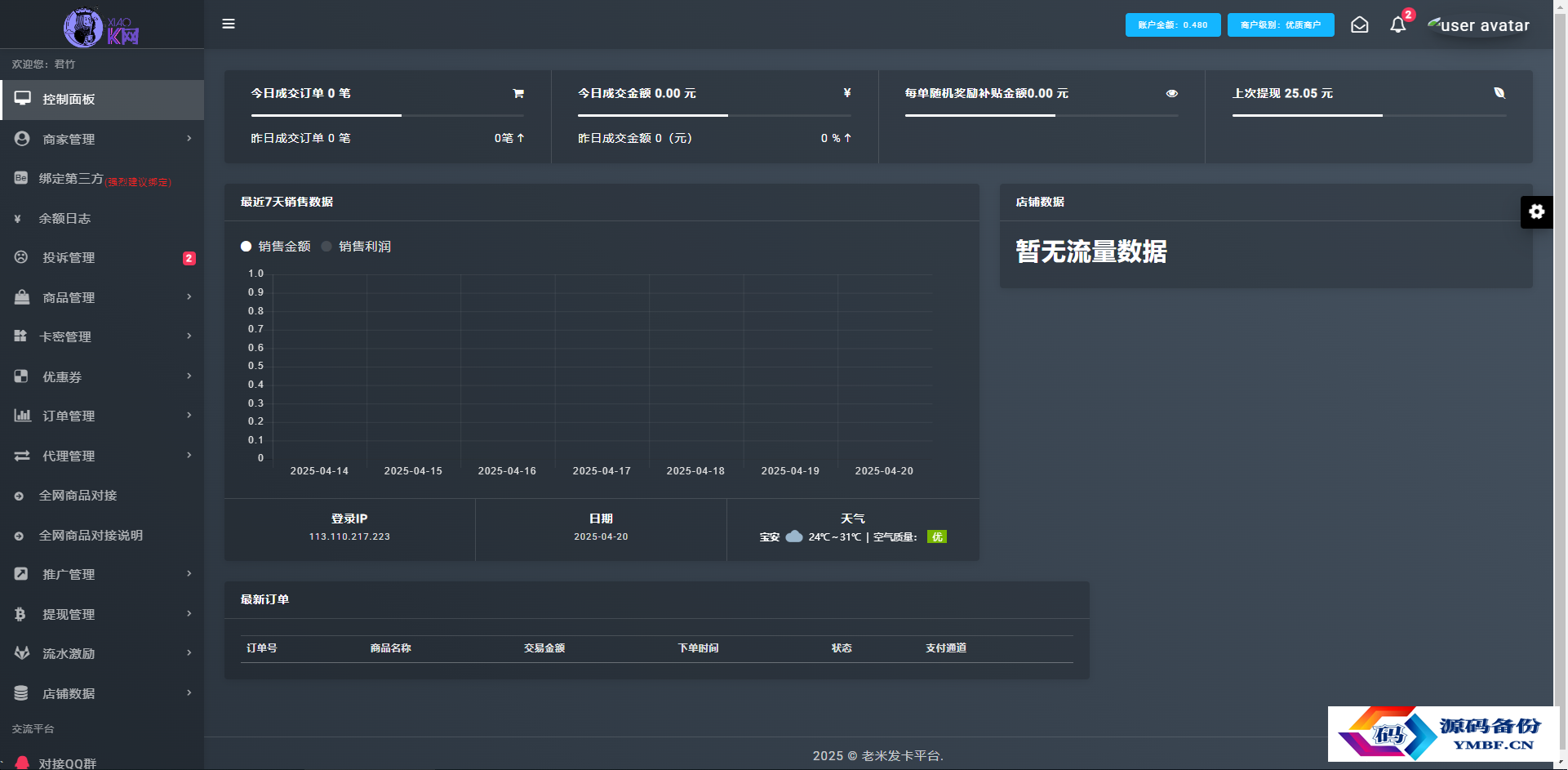Click the icon beside 绑定第三方
Screen dimensions: 1568x770
coord(21,178)
